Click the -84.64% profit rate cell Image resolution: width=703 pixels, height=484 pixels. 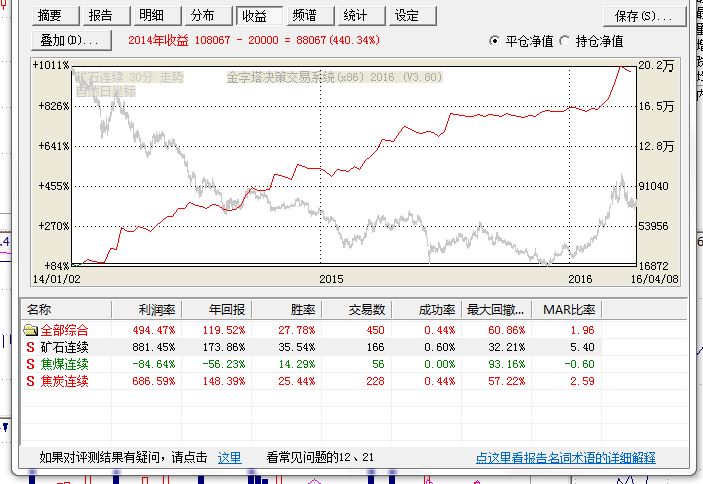pyautogui.click(x=154, y=364)
